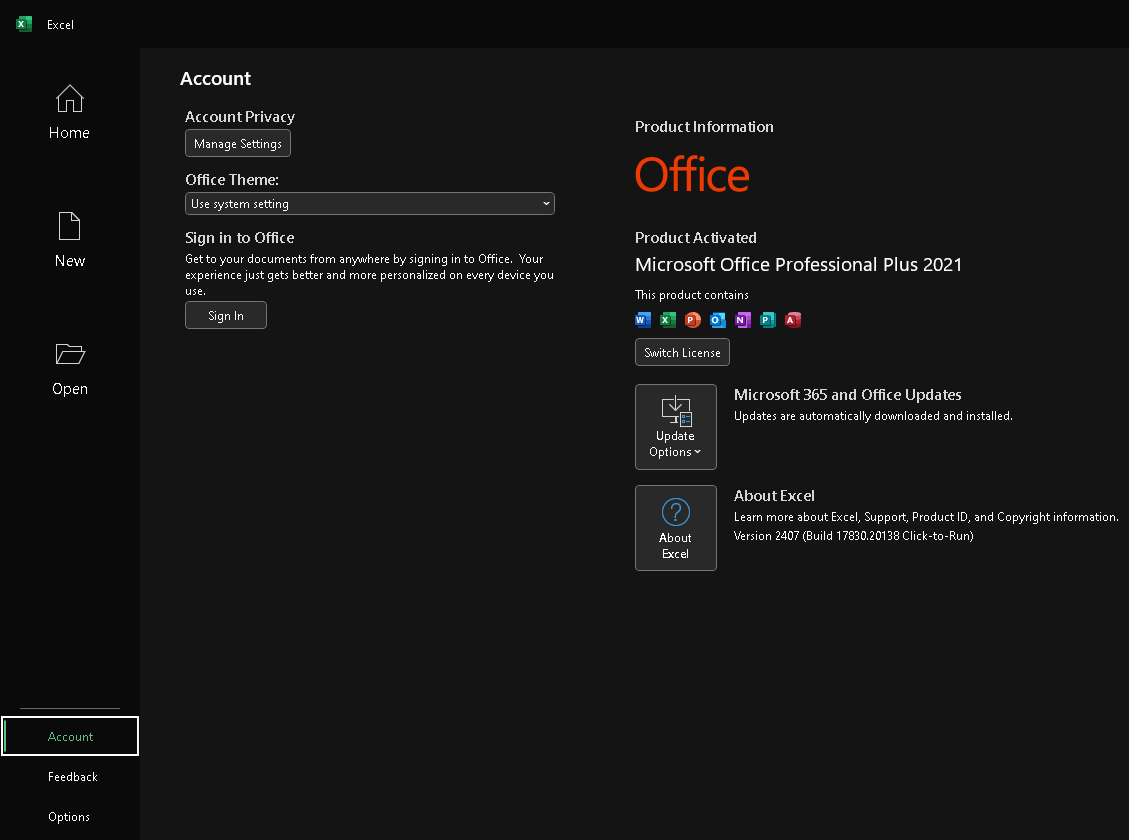Viewport: 1129px width, 840px height.
Task: Click the Word product icon
Action: pyautogui.click(x=642, y=320)
